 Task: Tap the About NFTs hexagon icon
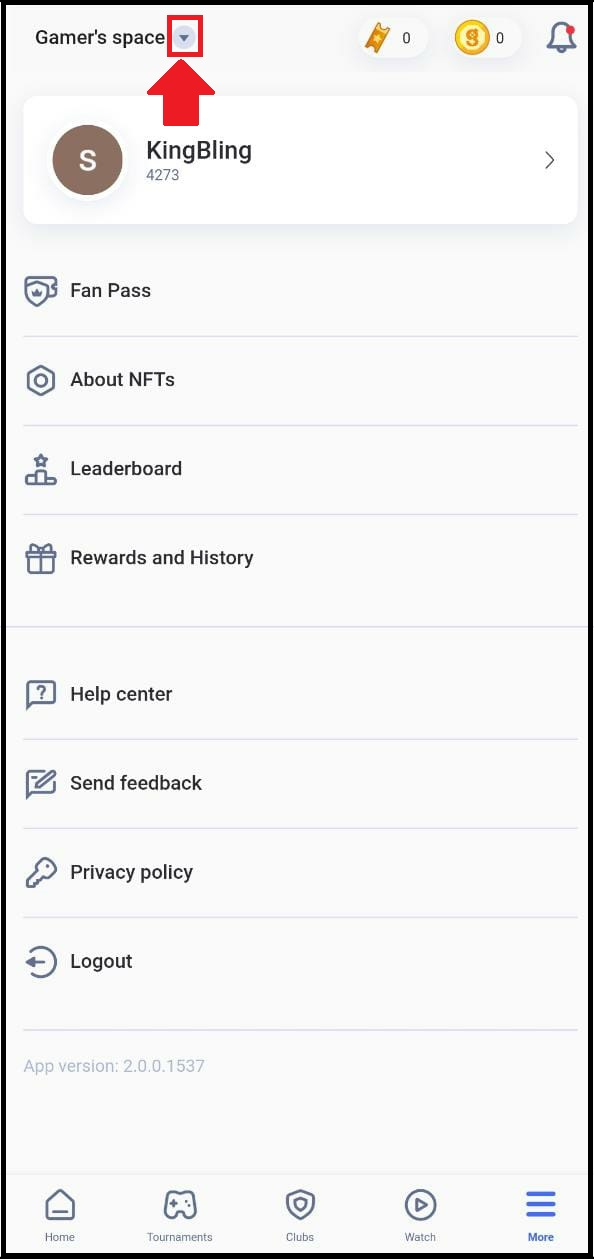[41, 380]
